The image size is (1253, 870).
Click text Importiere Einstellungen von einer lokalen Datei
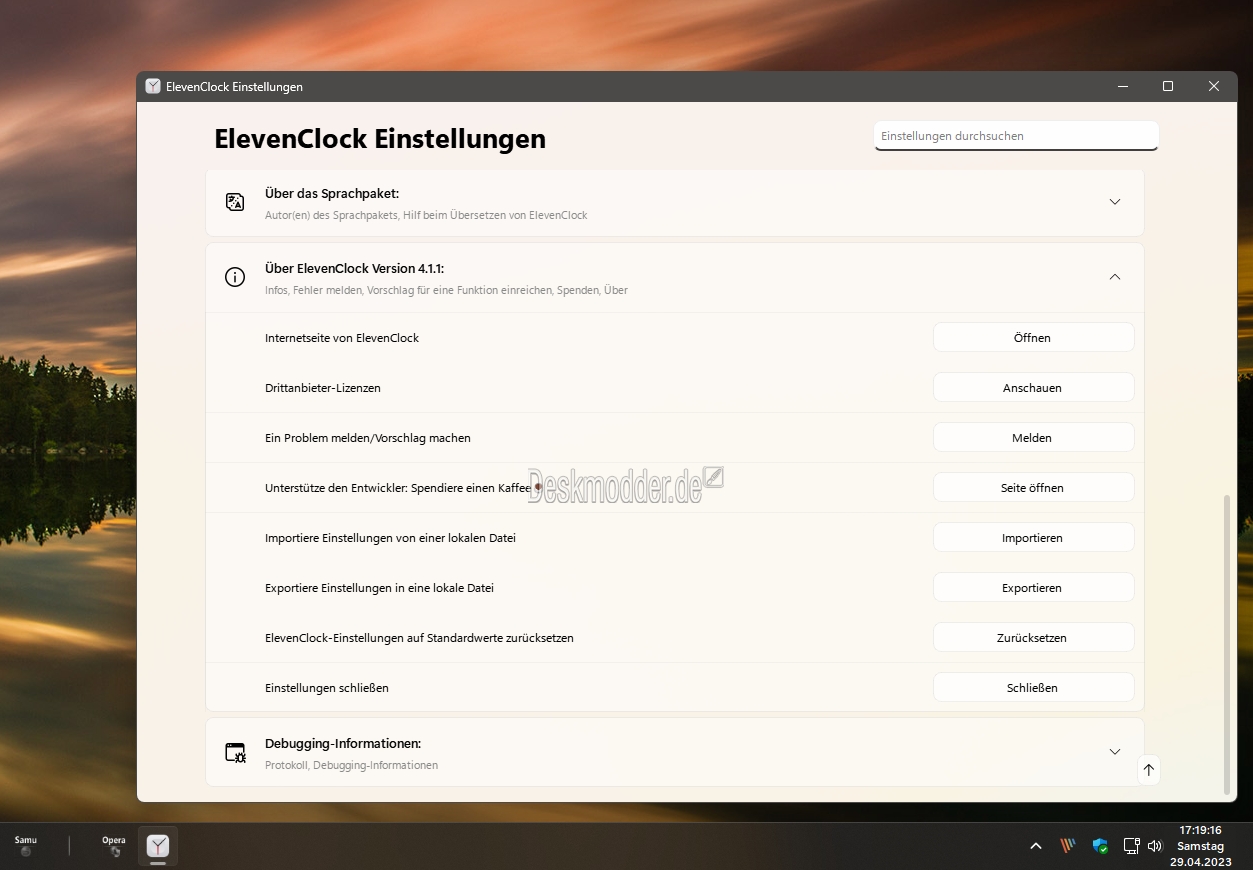pos(390,538)
